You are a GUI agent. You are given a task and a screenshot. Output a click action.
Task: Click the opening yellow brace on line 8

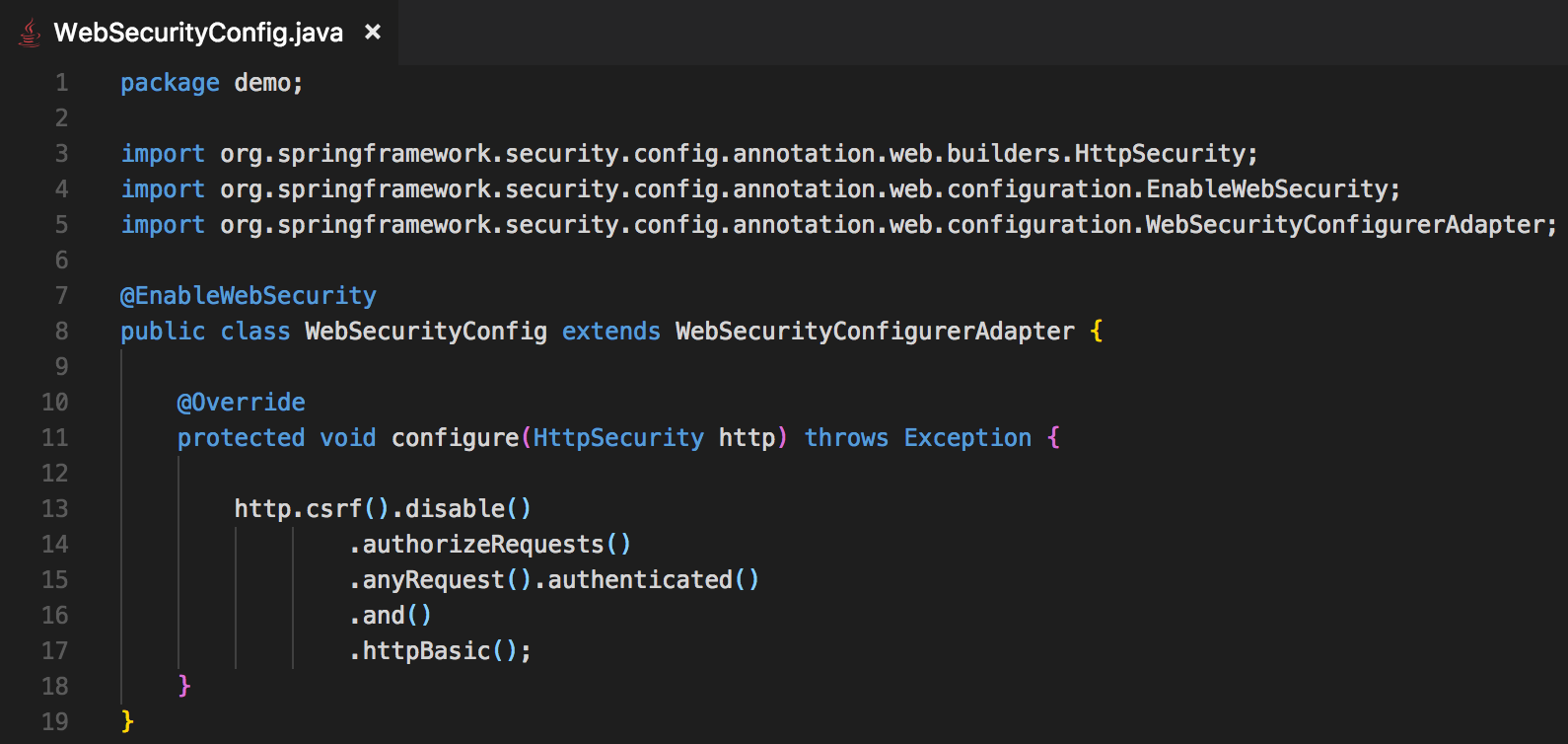(1097, 332)
